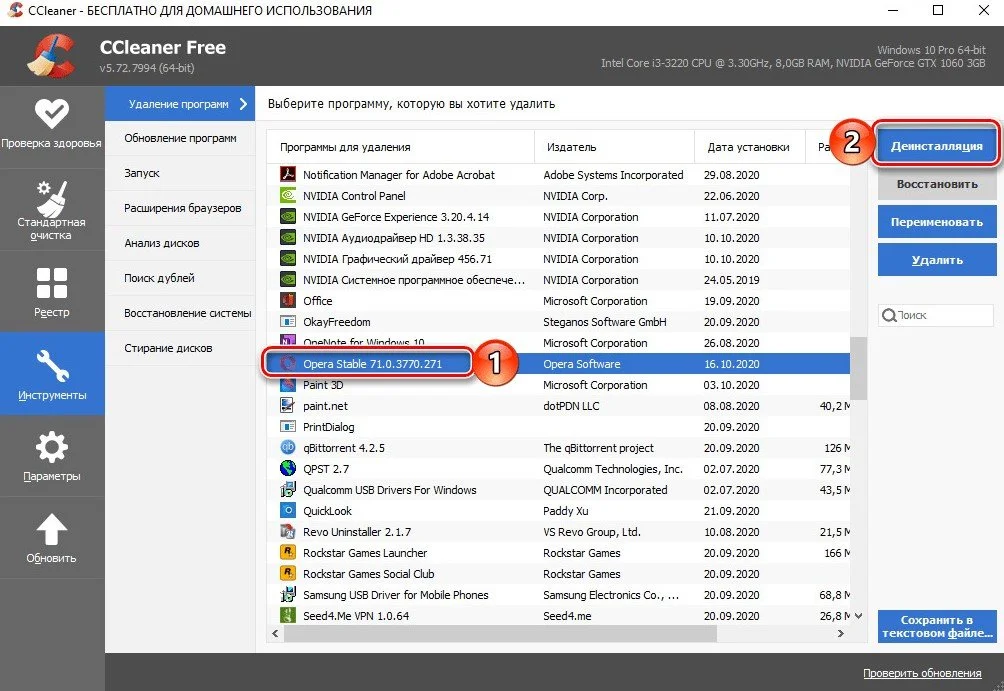Click Qualcomm Technologies, Inc. publisher cell
This screenshot has width=1004, height=691.
613,469
